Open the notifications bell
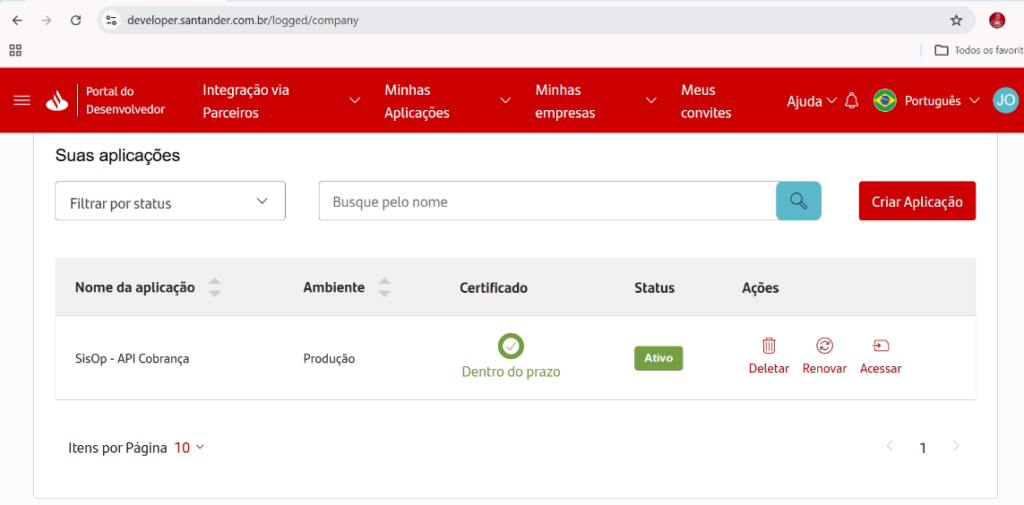 (x=852, y=101)
